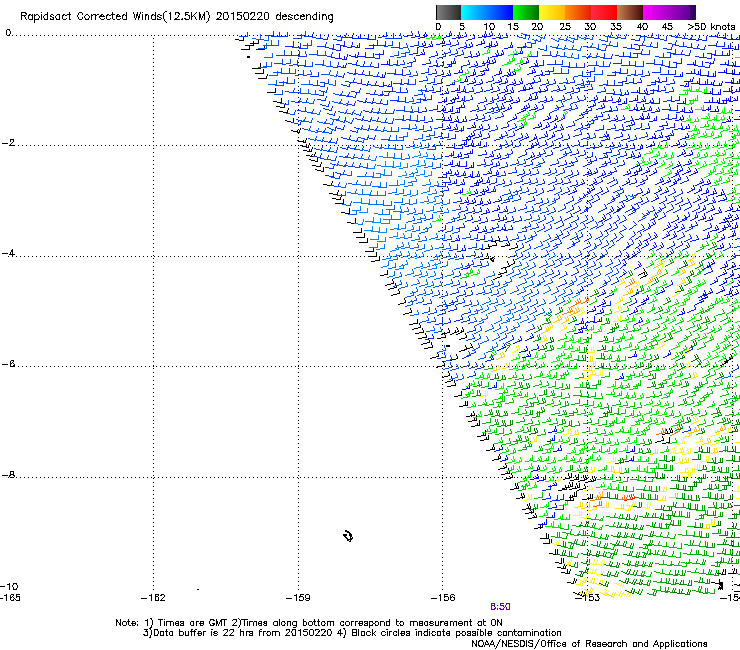
Task: Click the legend label '25'
Action: 565,27
